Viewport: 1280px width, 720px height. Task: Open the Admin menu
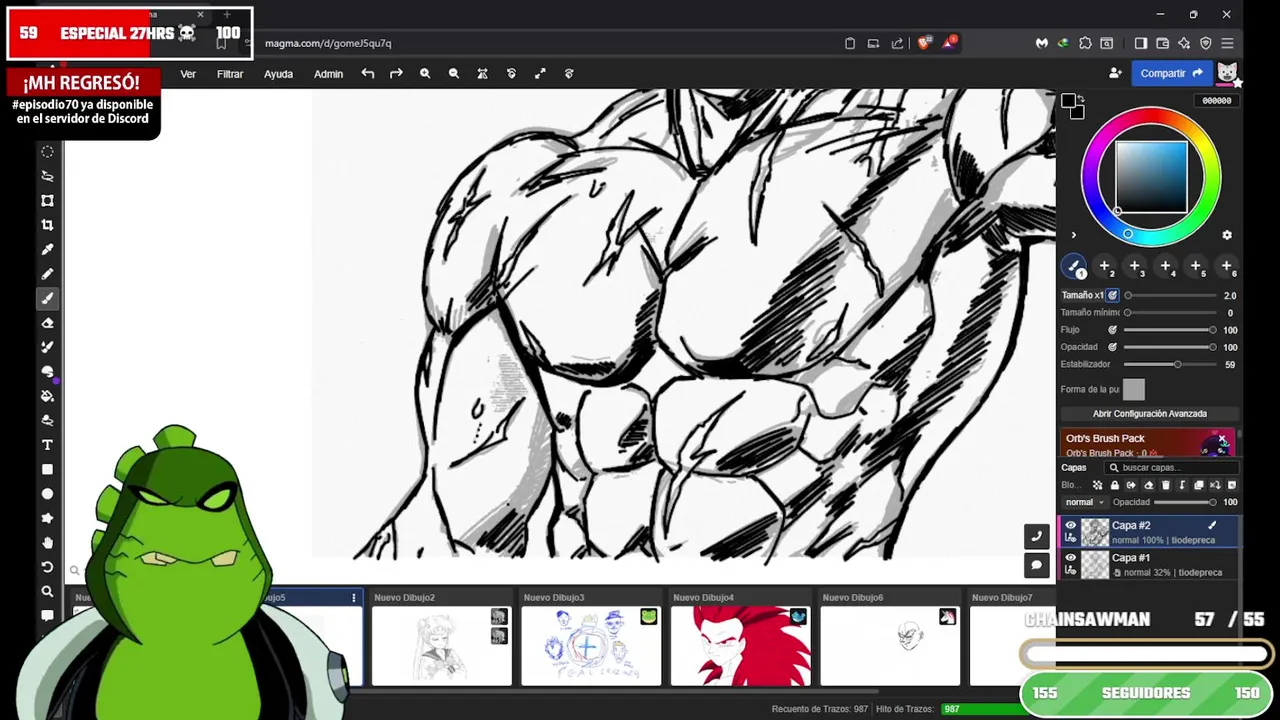(328, 74)
